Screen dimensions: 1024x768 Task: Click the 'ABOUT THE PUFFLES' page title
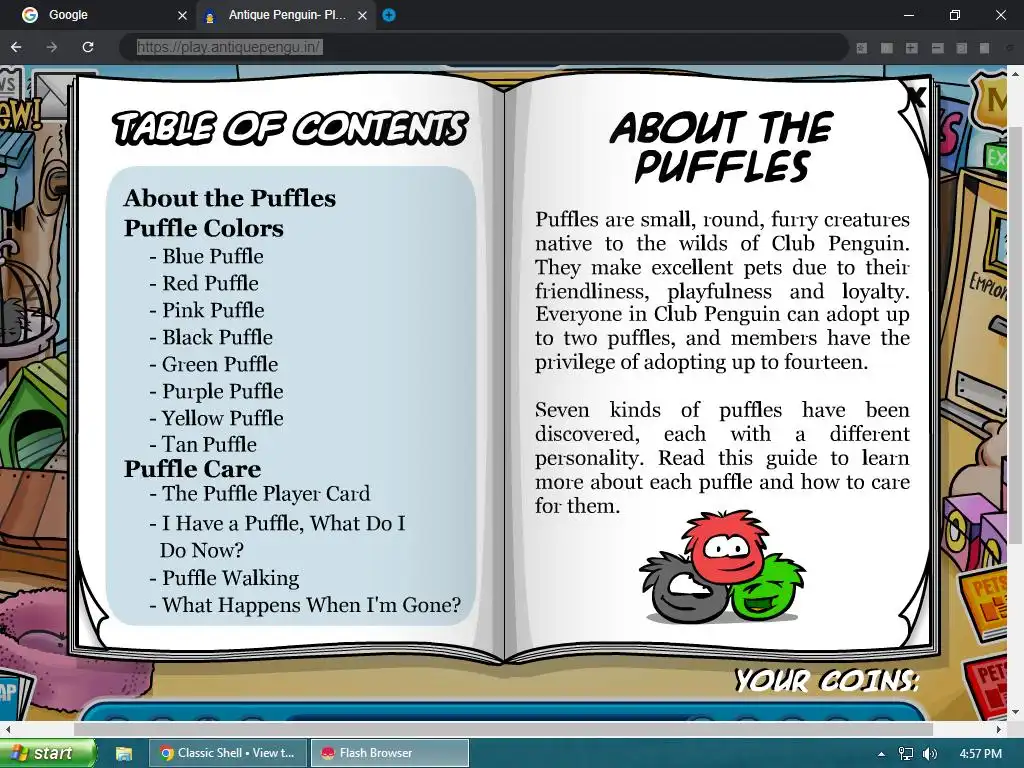(x=721, y=147)
